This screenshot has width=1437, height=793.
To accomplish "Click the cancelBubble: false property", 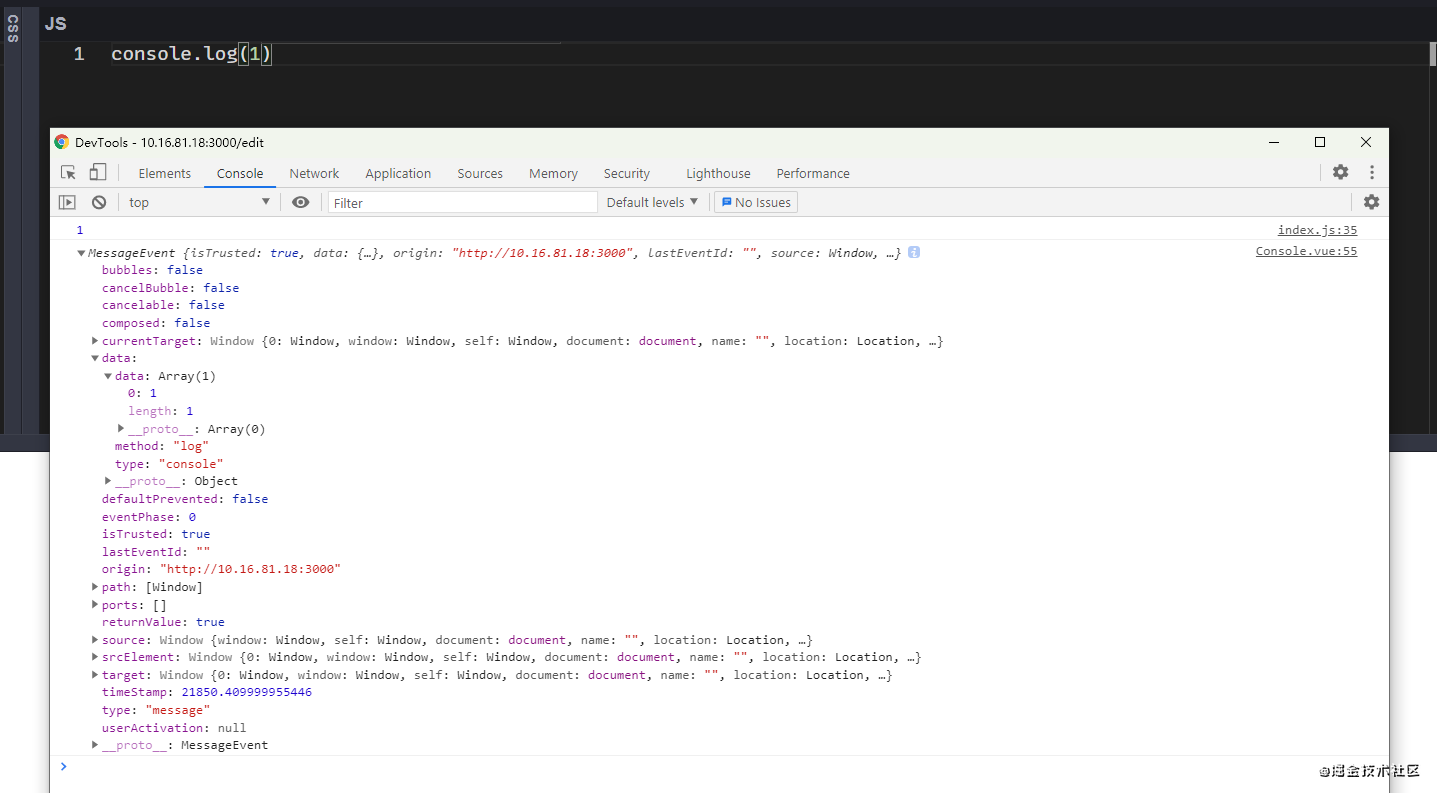I will 170,288.
